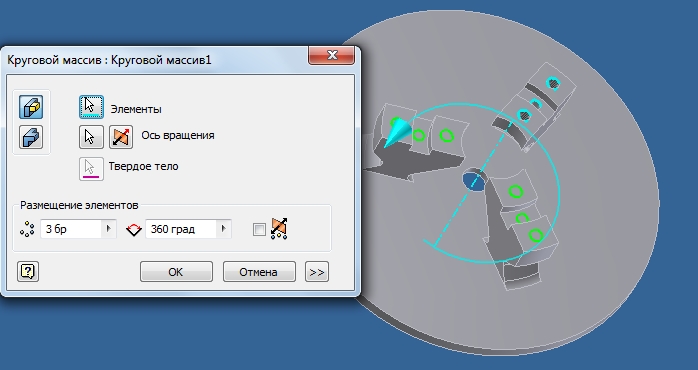Click the 360 град angle input field
This screenshot has width=698, height=370.
[181, 229]
